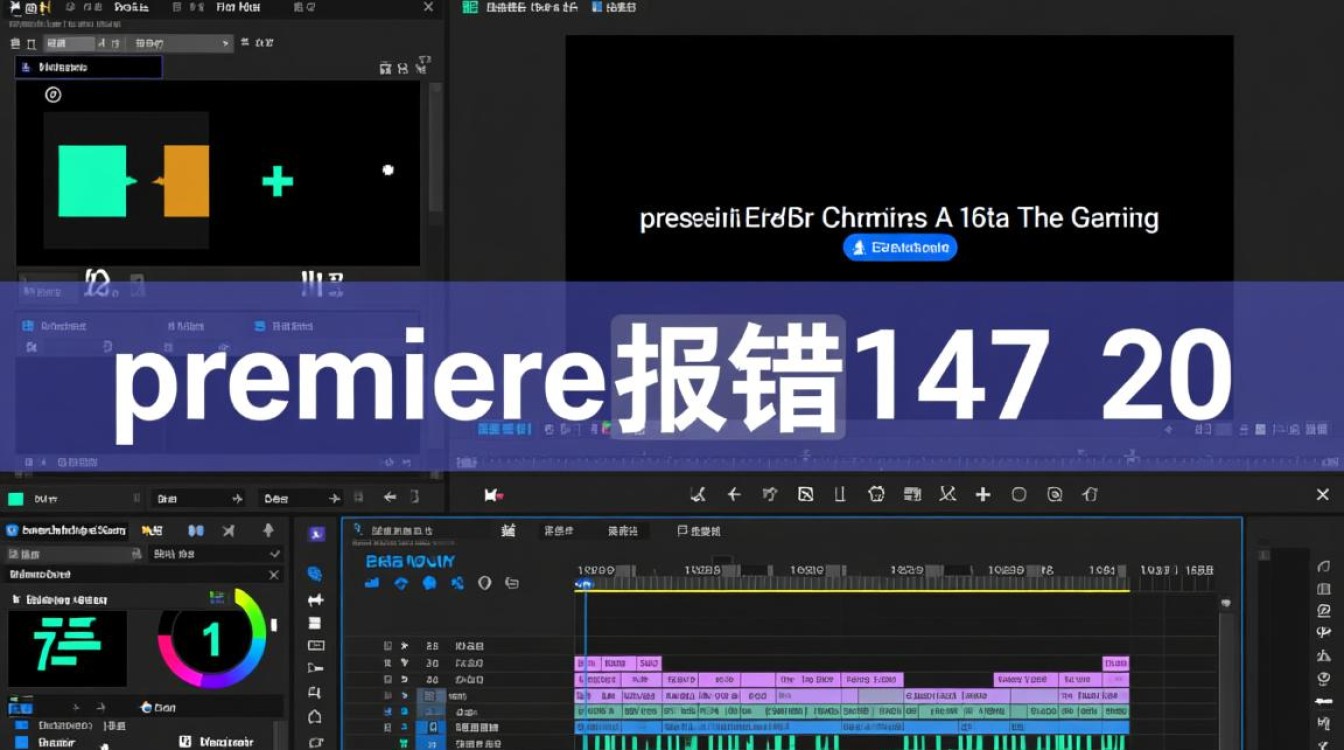
Task: Click the small histogram icon above the color wheel
Action: click(x=217, y=597)
